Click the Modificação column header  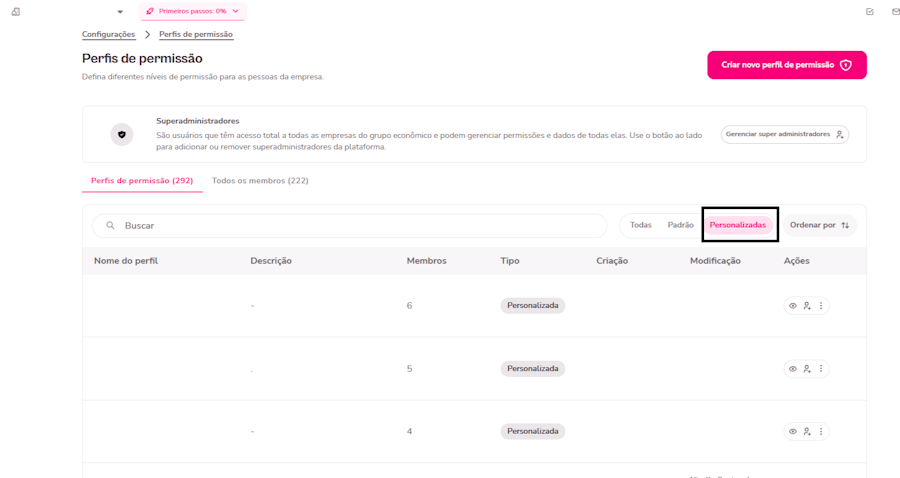[x=715, y=261]
